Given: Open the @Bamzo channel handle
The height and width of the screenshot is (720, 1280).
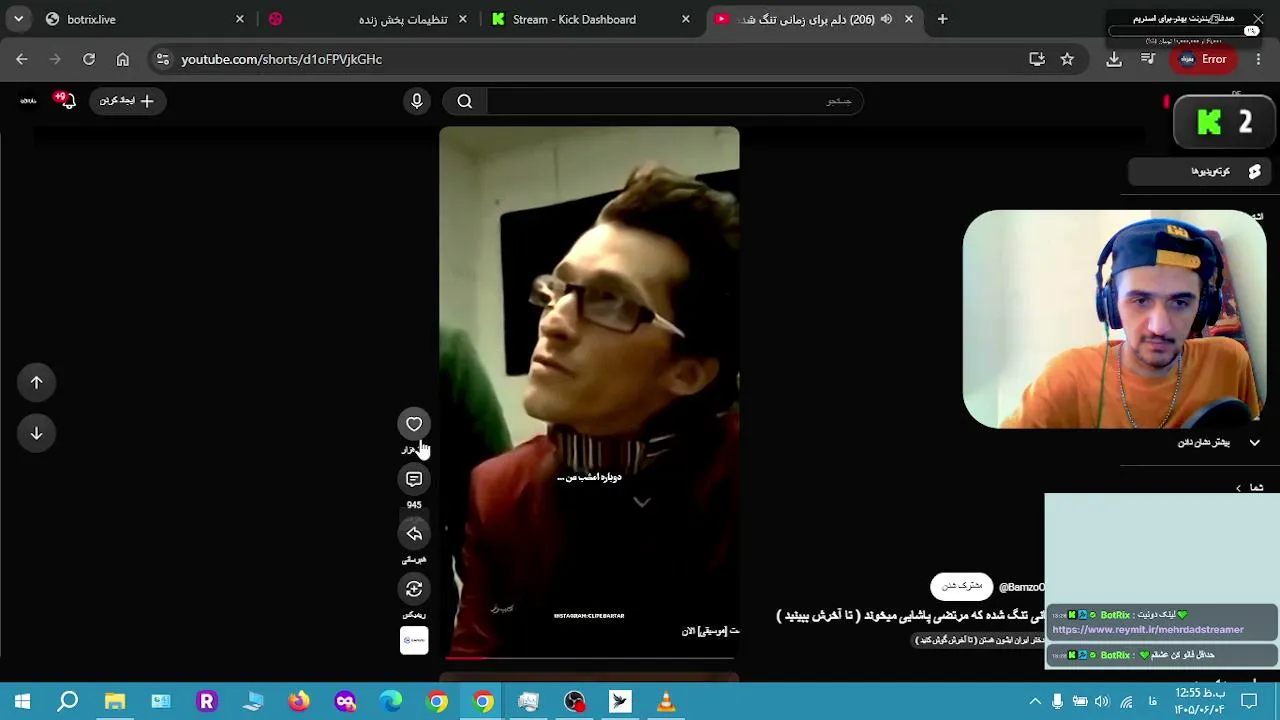Looking at the screenshot, I should pos(1021,587).
